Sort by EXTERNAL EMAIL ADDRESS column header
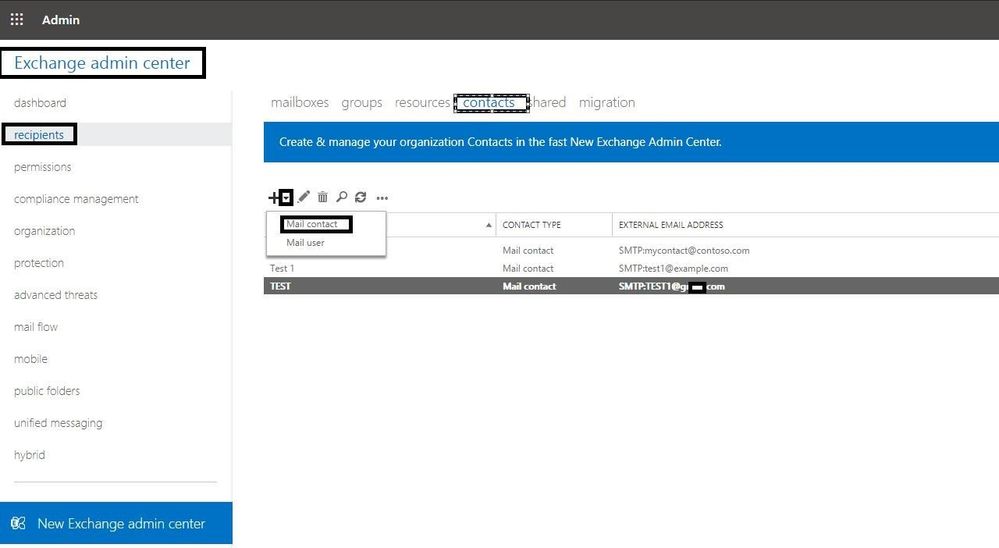The height and width of the screenshot is (548, 999). (x=671, y=225)
